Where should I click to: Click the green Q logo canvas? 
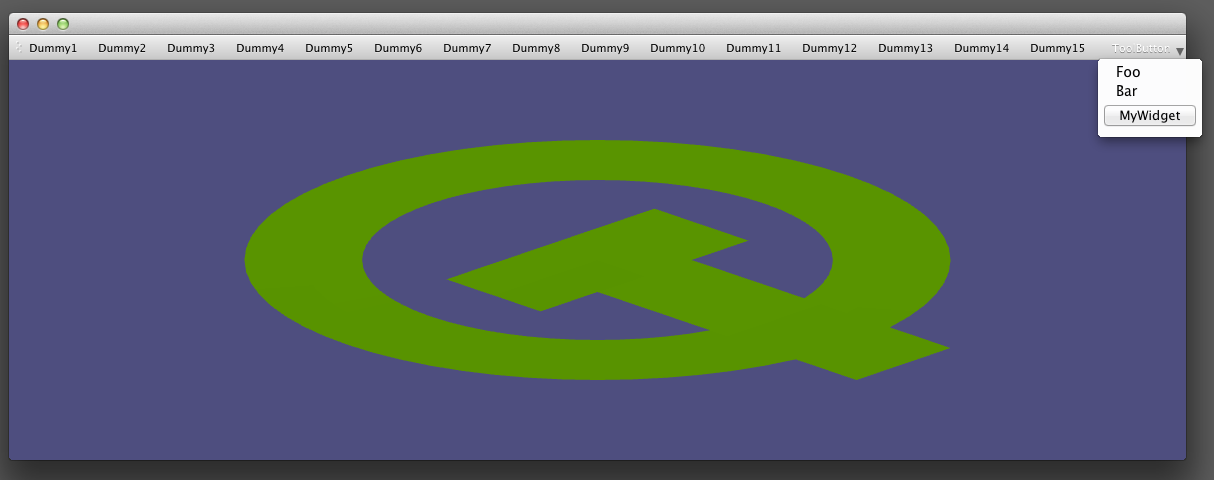click(x=597, y=260)
